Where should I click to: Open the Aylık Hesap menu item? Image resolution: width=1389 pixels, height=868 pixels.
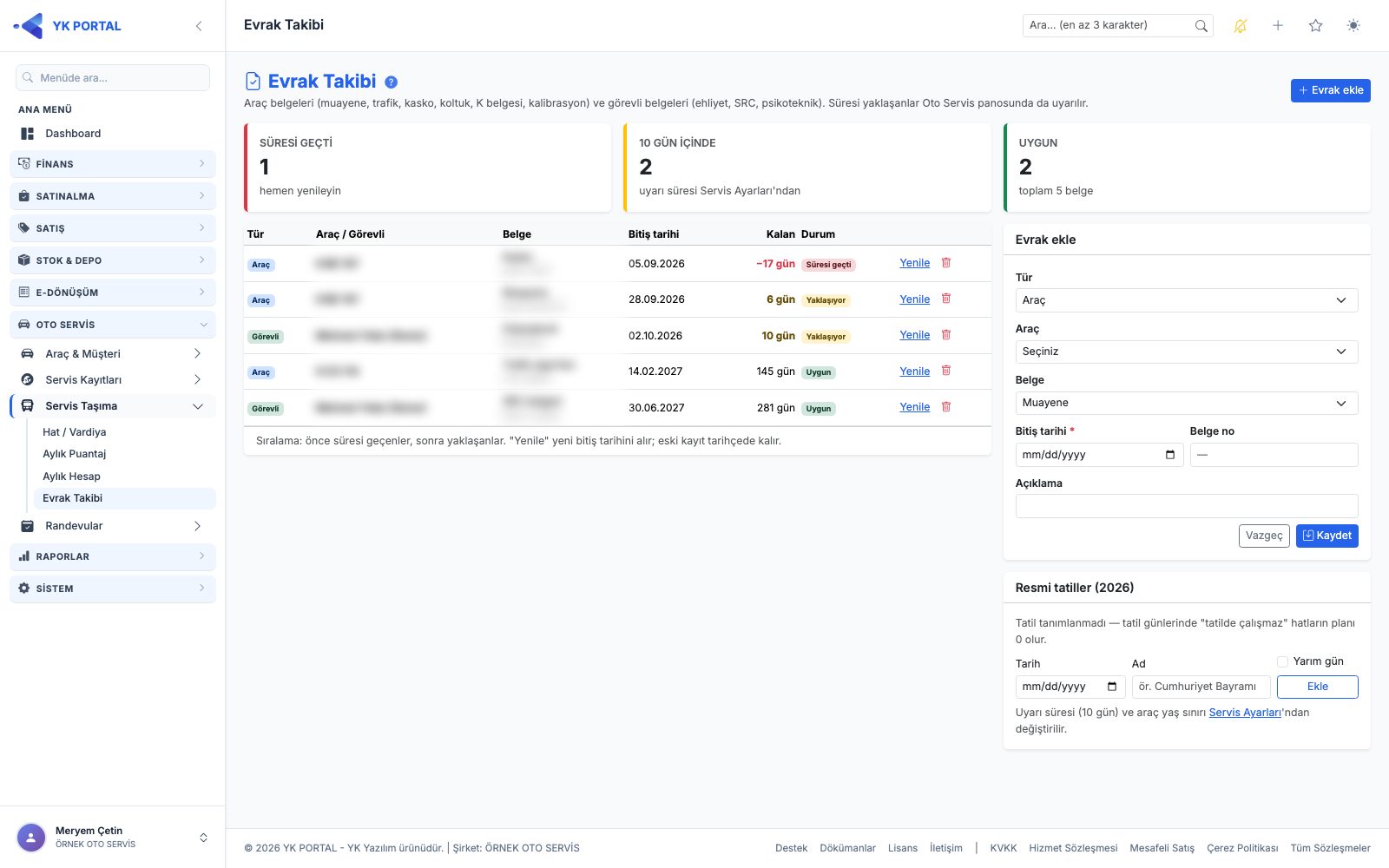(x=72, y=477)
